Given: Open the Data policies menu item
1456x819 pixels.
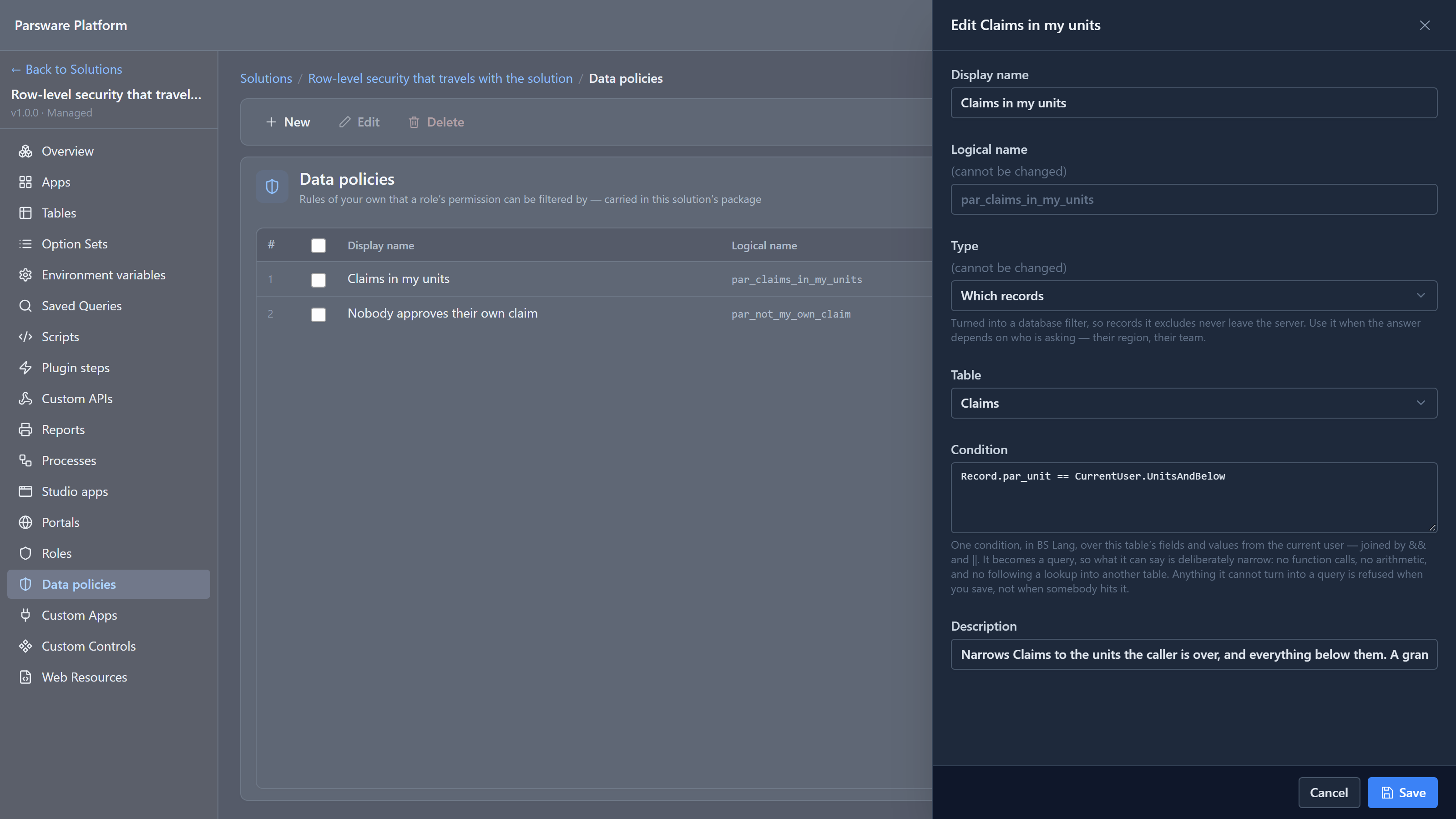Looking at the screenshot, I should point(109,584).
